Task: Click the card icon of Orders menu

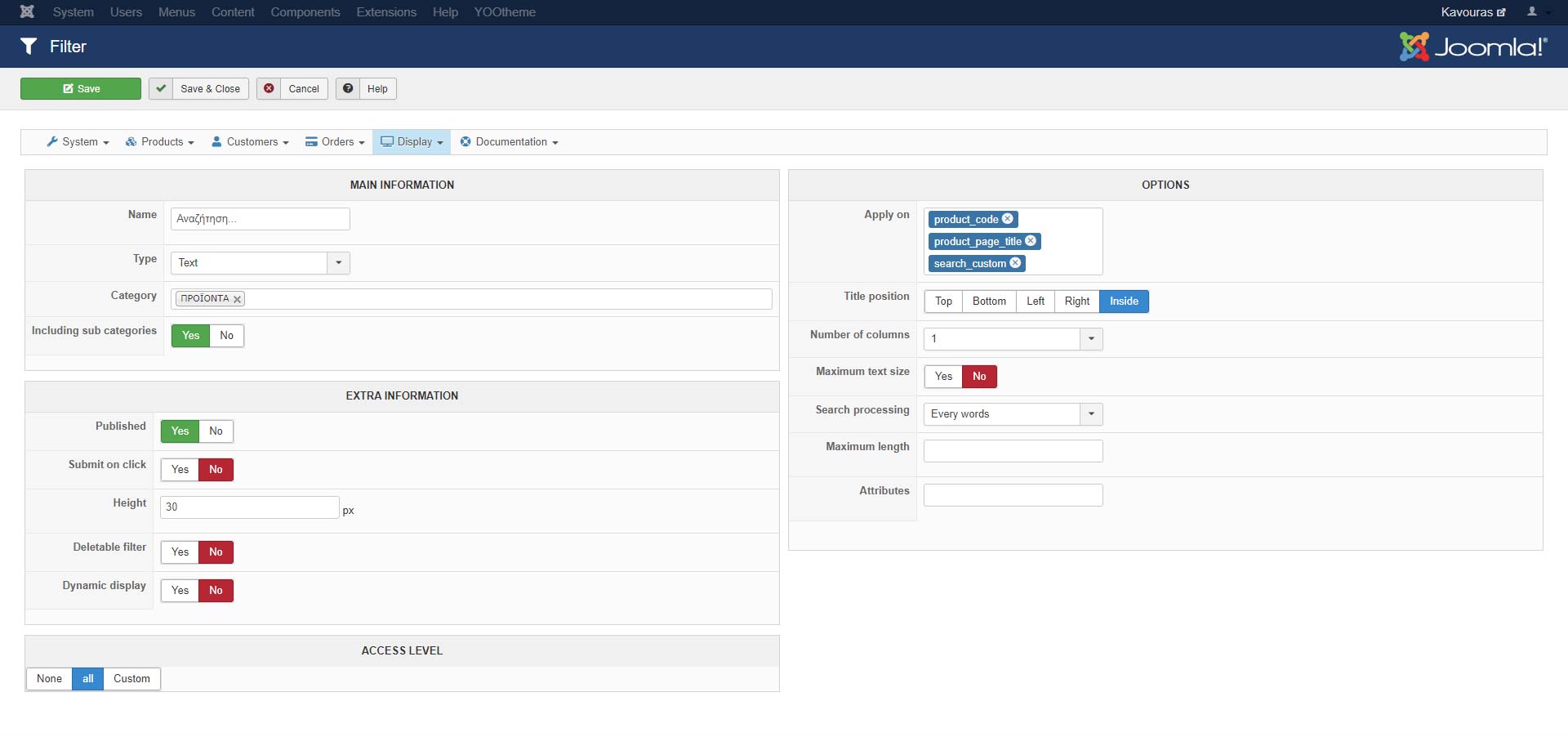Action: [x=311, y=141]
